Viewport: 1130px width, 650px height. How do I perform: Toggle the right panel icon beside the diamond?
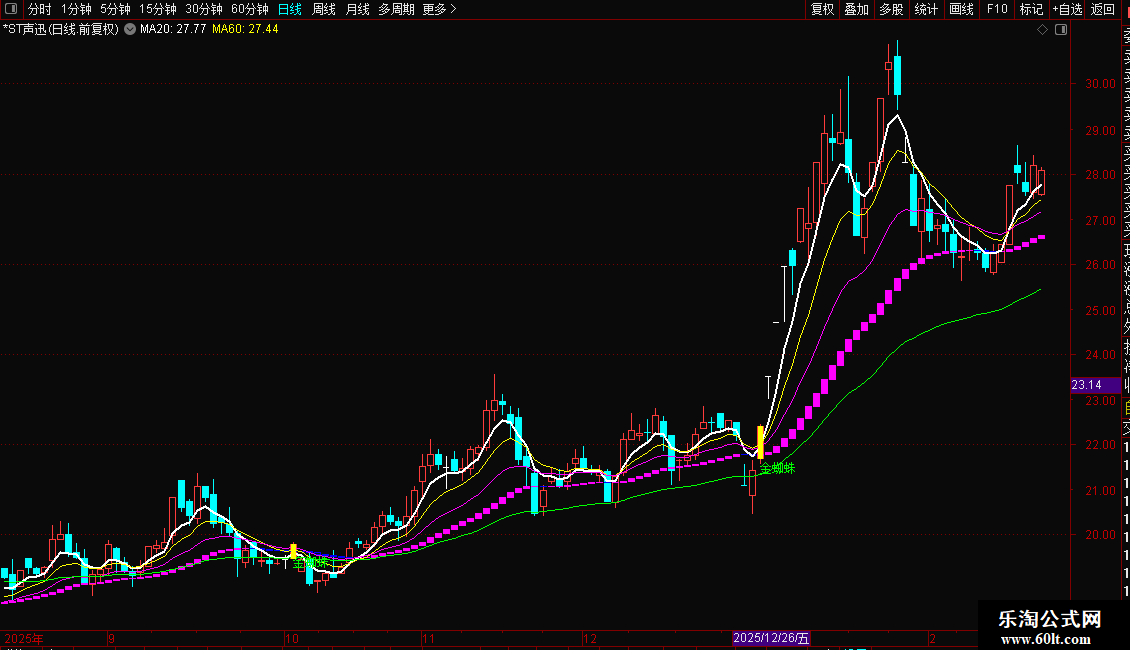point(1061,30)
